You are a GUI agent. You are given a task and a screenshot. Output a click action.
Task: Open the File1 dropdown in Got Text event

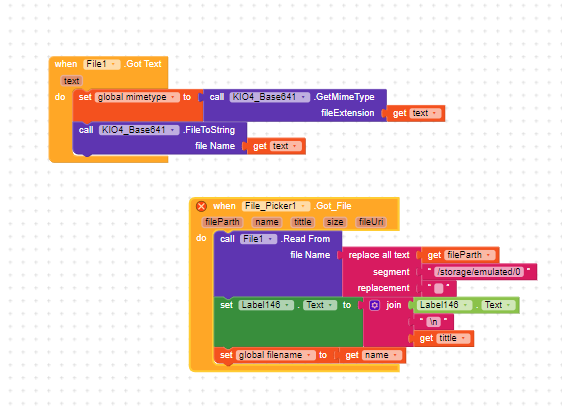coord(102,64)
